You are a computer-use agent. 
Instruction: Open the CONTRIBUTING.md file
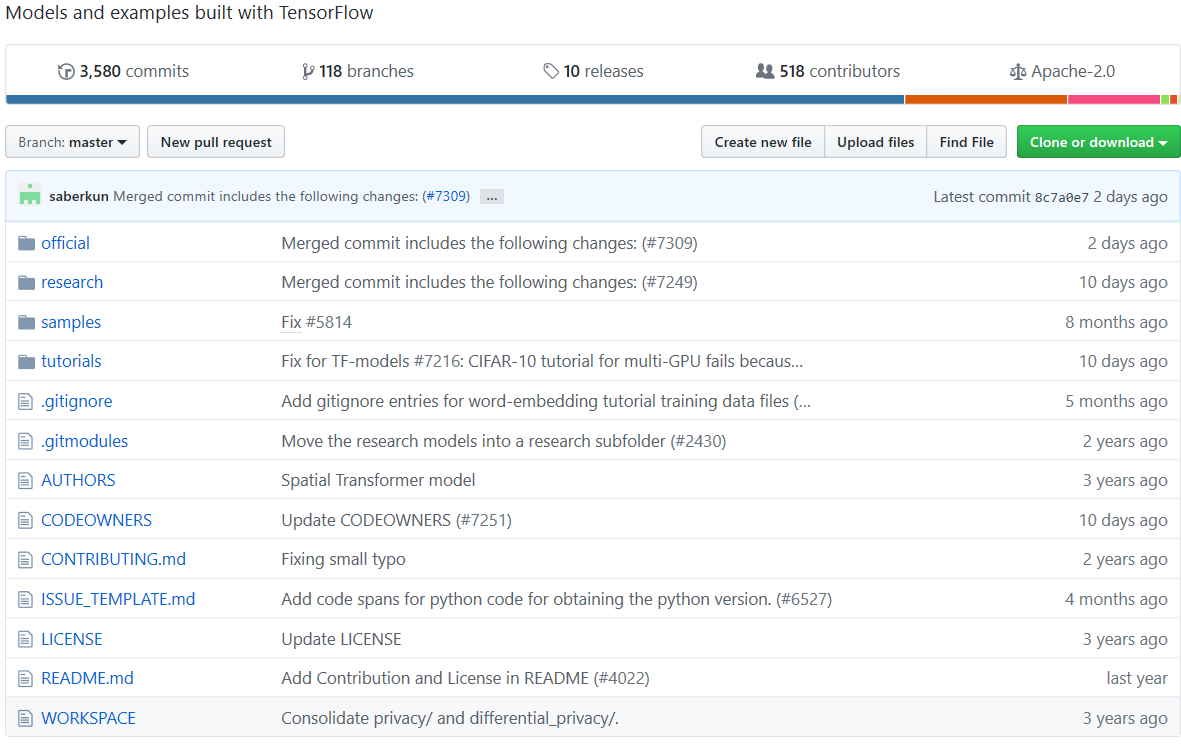pyautogui.click(x=114, y=560)
